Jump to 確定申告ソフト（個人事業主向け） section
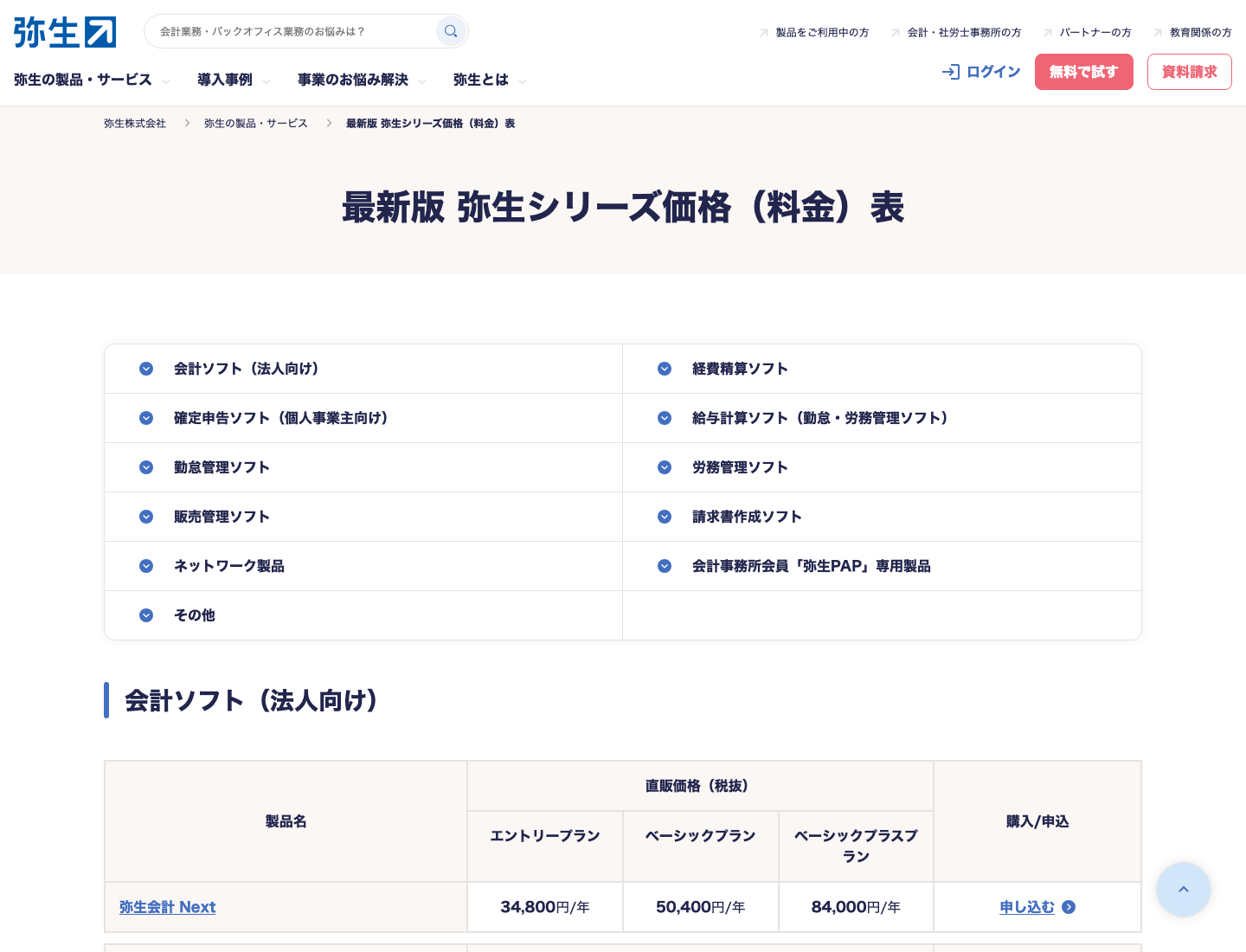Viewport: 1246px width, 952px height. (363, 418)
